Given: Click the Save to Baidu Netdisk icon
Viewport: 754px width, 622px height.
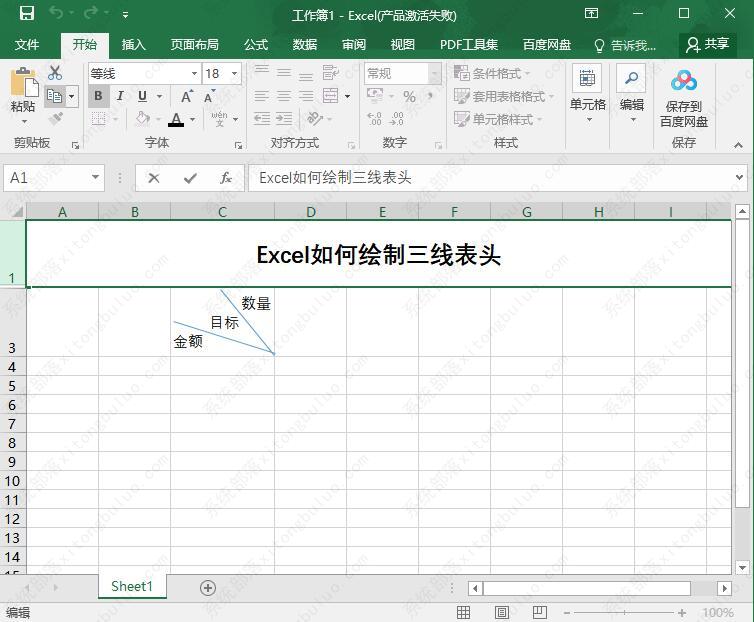Looking at the screenshot, I should (x=683, y=82).
